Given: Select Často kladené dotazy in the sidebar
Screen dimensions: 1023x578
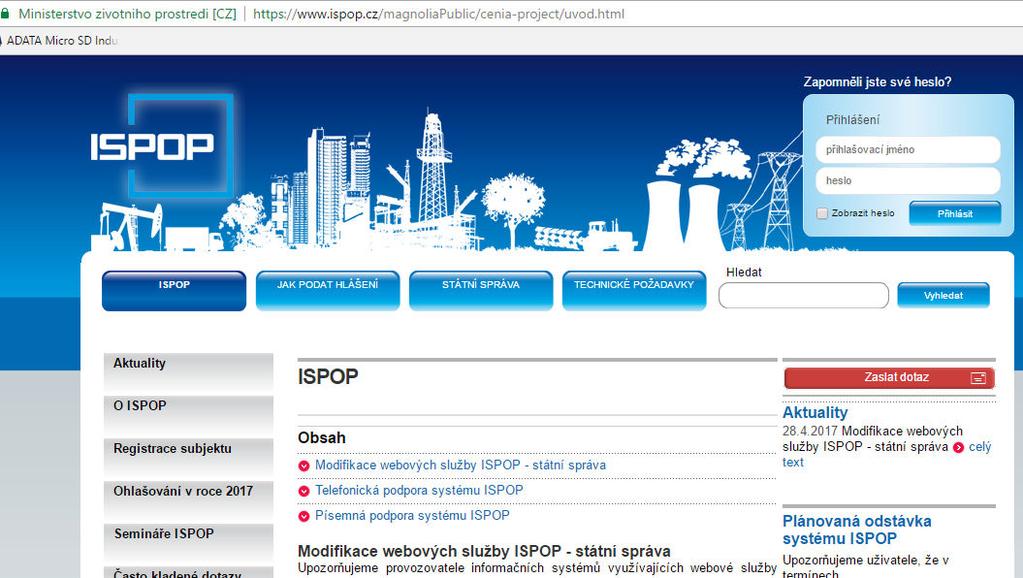Looking at the screenshot, I should tap(189, 572).
